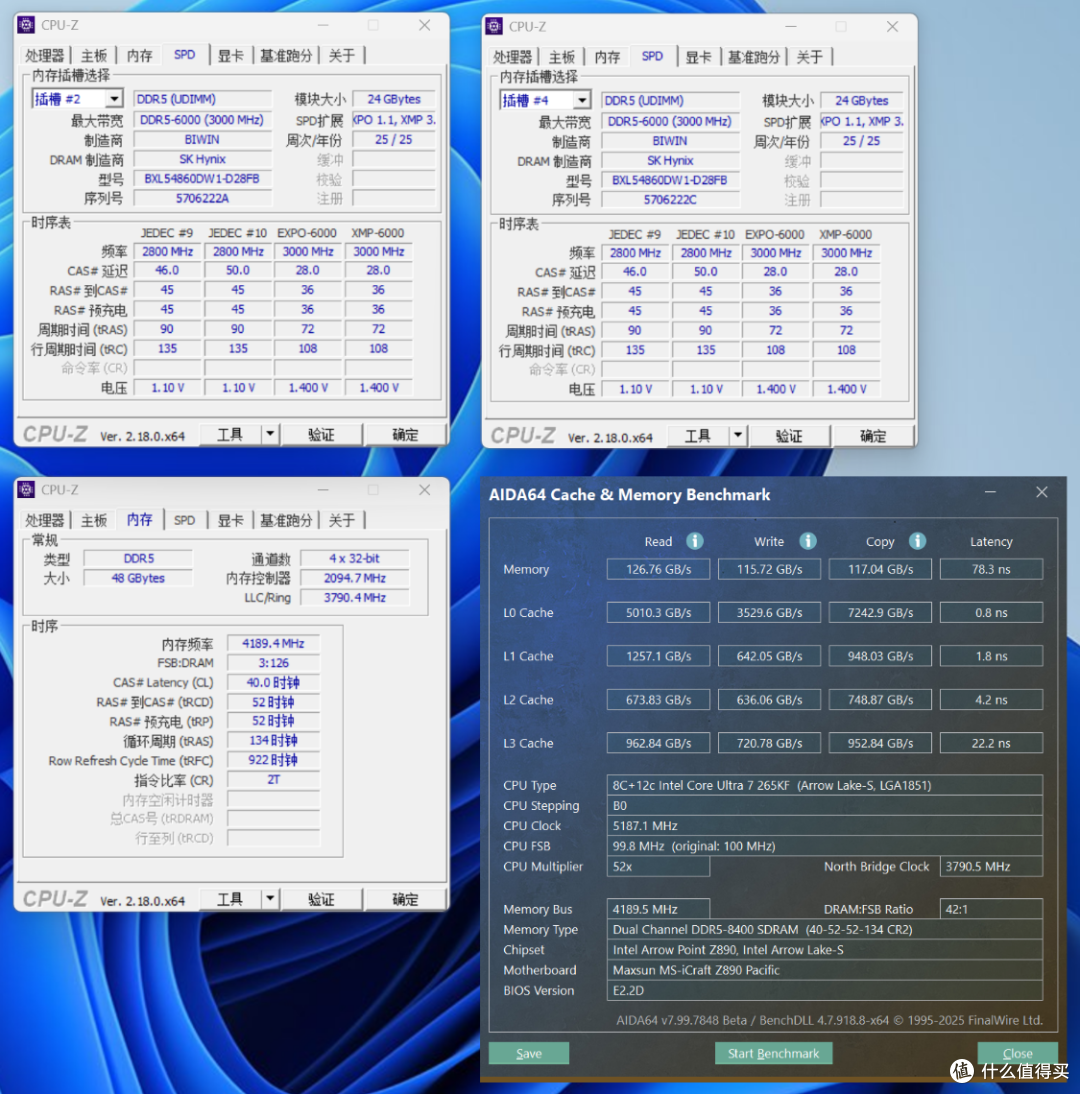Select 基准跑分 tab in slot #4 window
1080x1094 pixels.
point(753,57)
